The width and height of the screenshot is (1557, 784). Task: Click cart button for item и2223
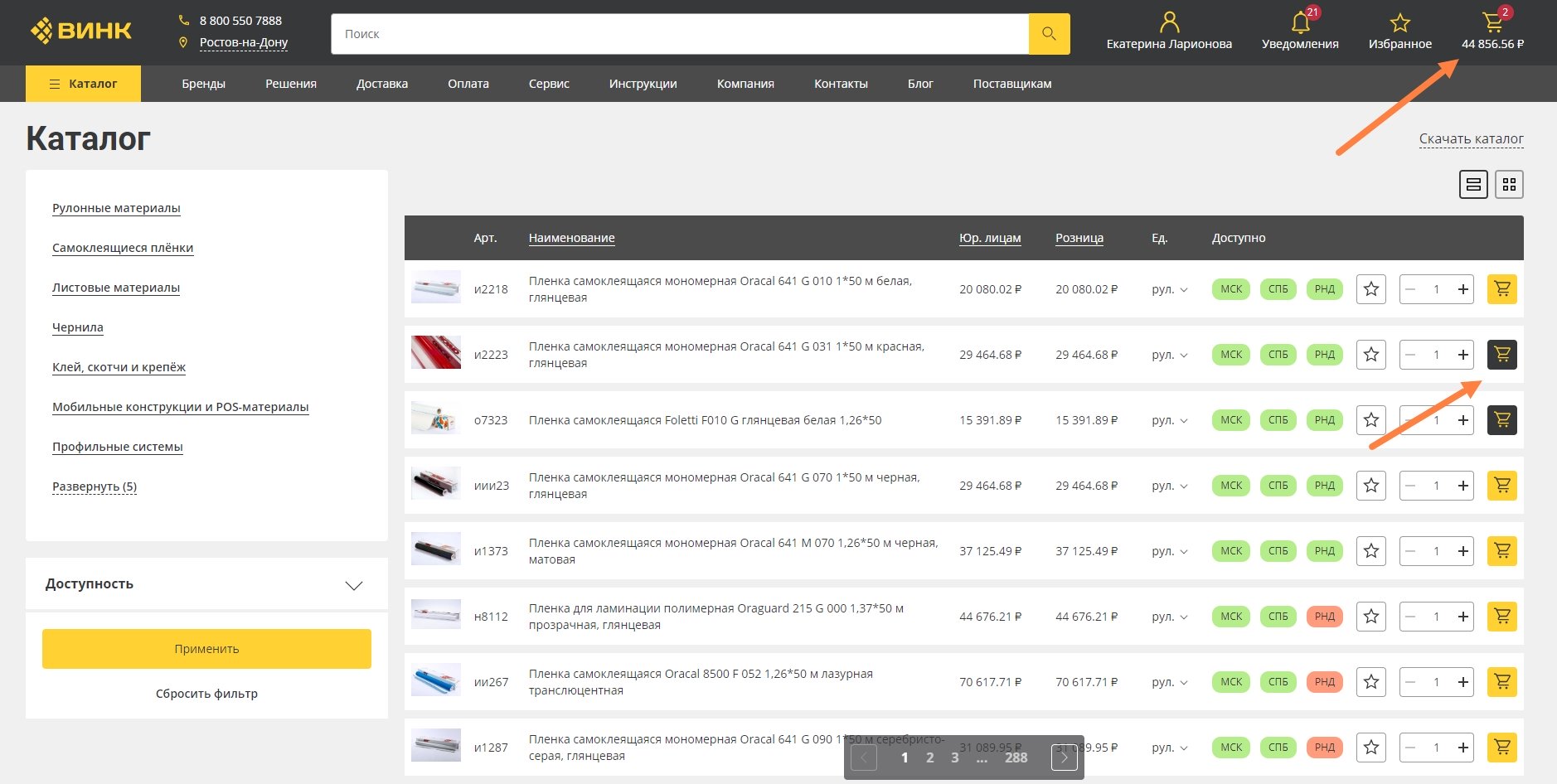pos(1501,355)
